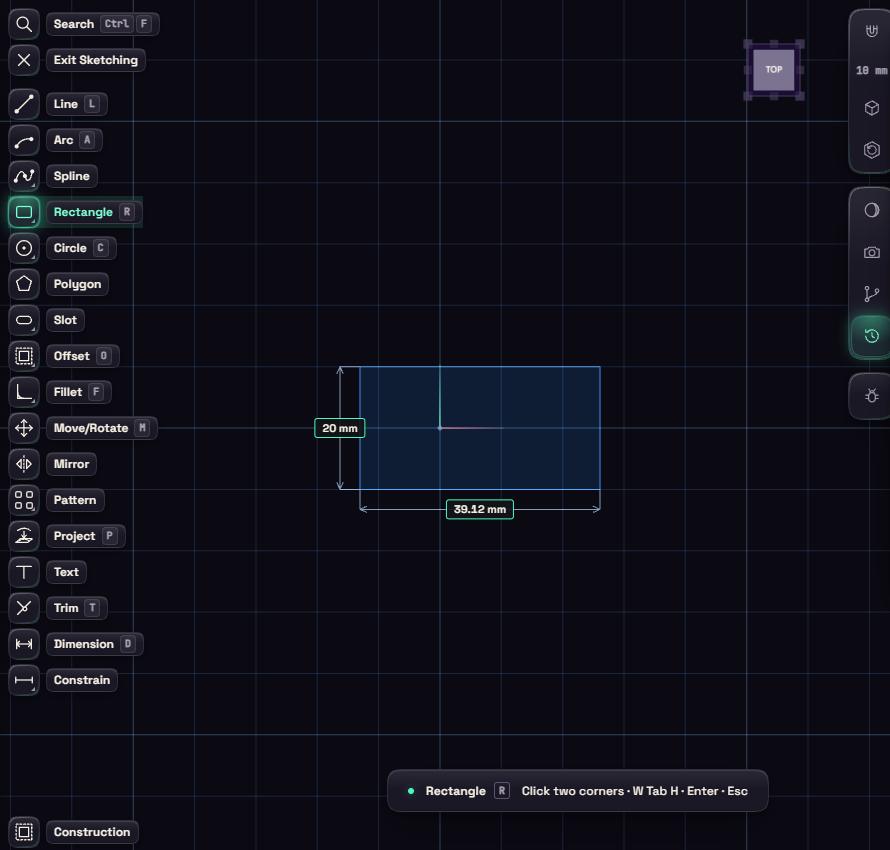The width and height of the screenshot is (890, 850).
Task: Select the Line tool icon
Action: coord(24,104)
